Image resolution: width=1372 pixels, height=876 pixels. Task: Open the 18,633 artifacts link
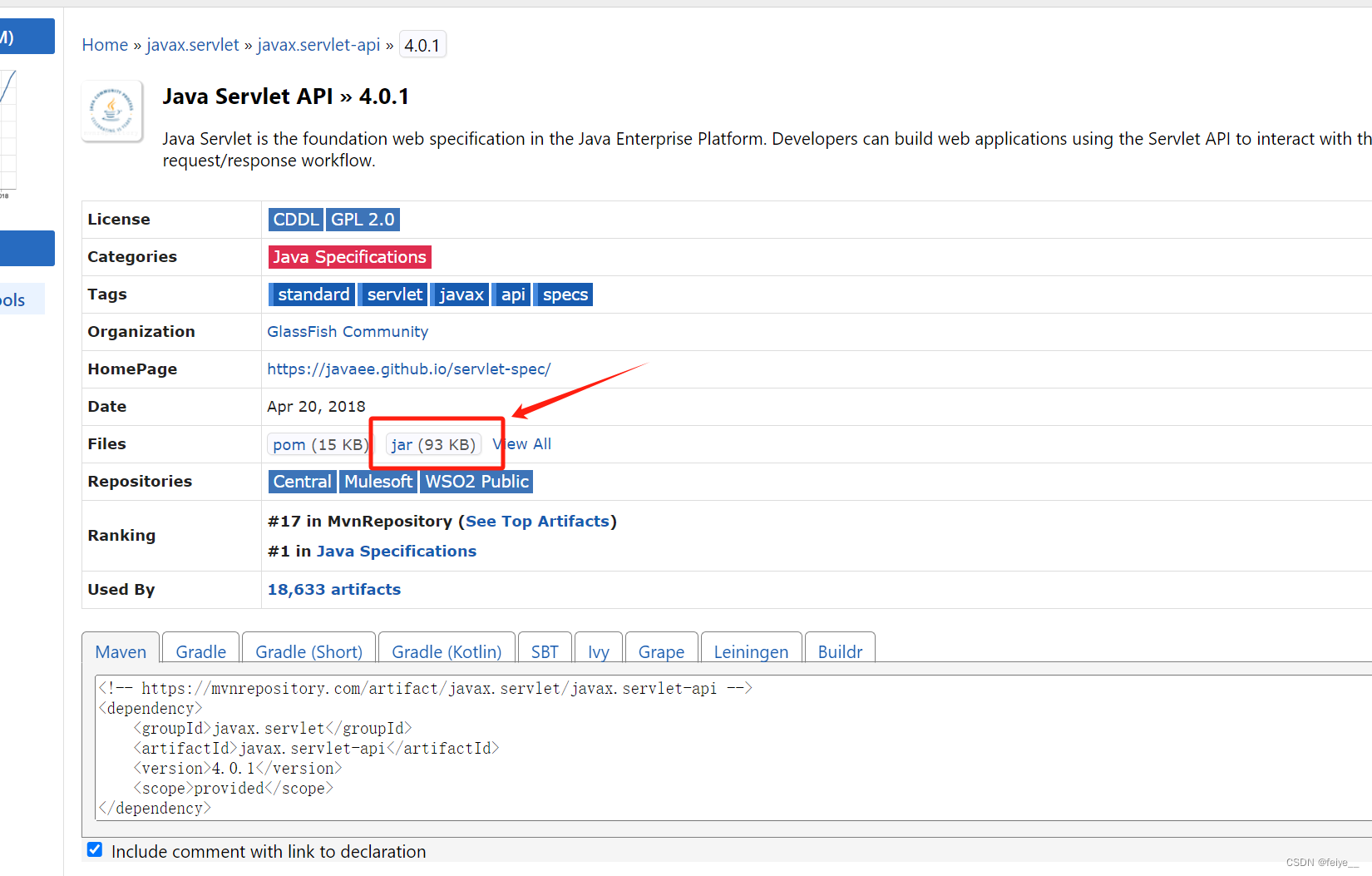334,590
